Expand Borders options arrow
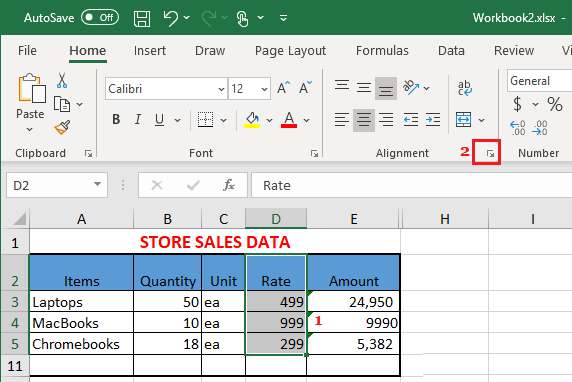The height and width of the screenshot is (382, 572). pos(224,120)
